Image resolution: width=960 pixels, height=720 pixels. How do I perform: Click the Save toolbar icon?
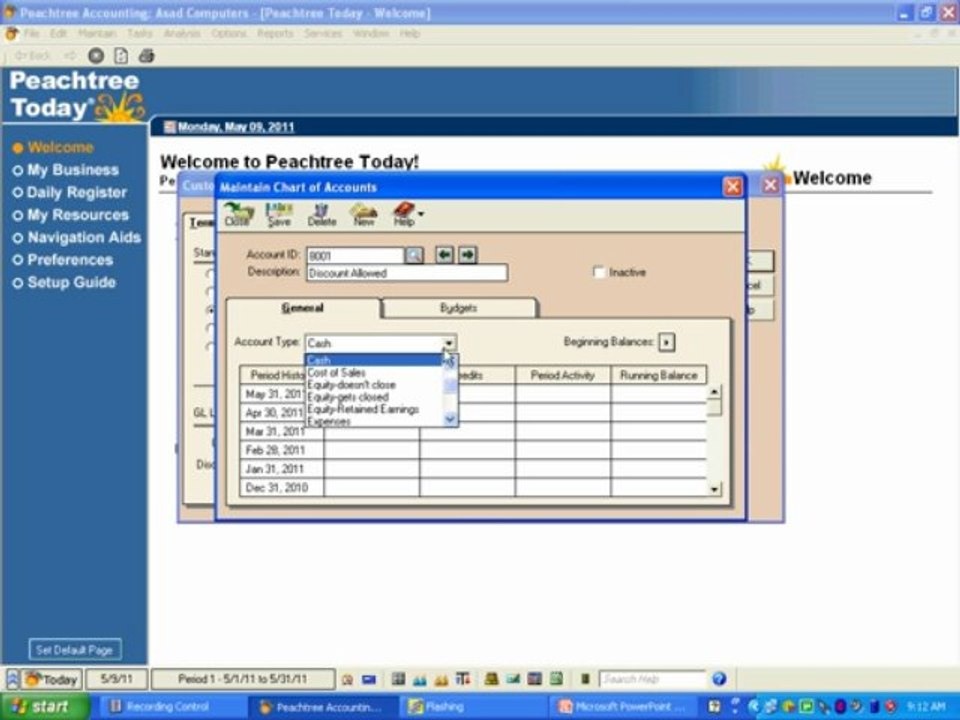279,214
